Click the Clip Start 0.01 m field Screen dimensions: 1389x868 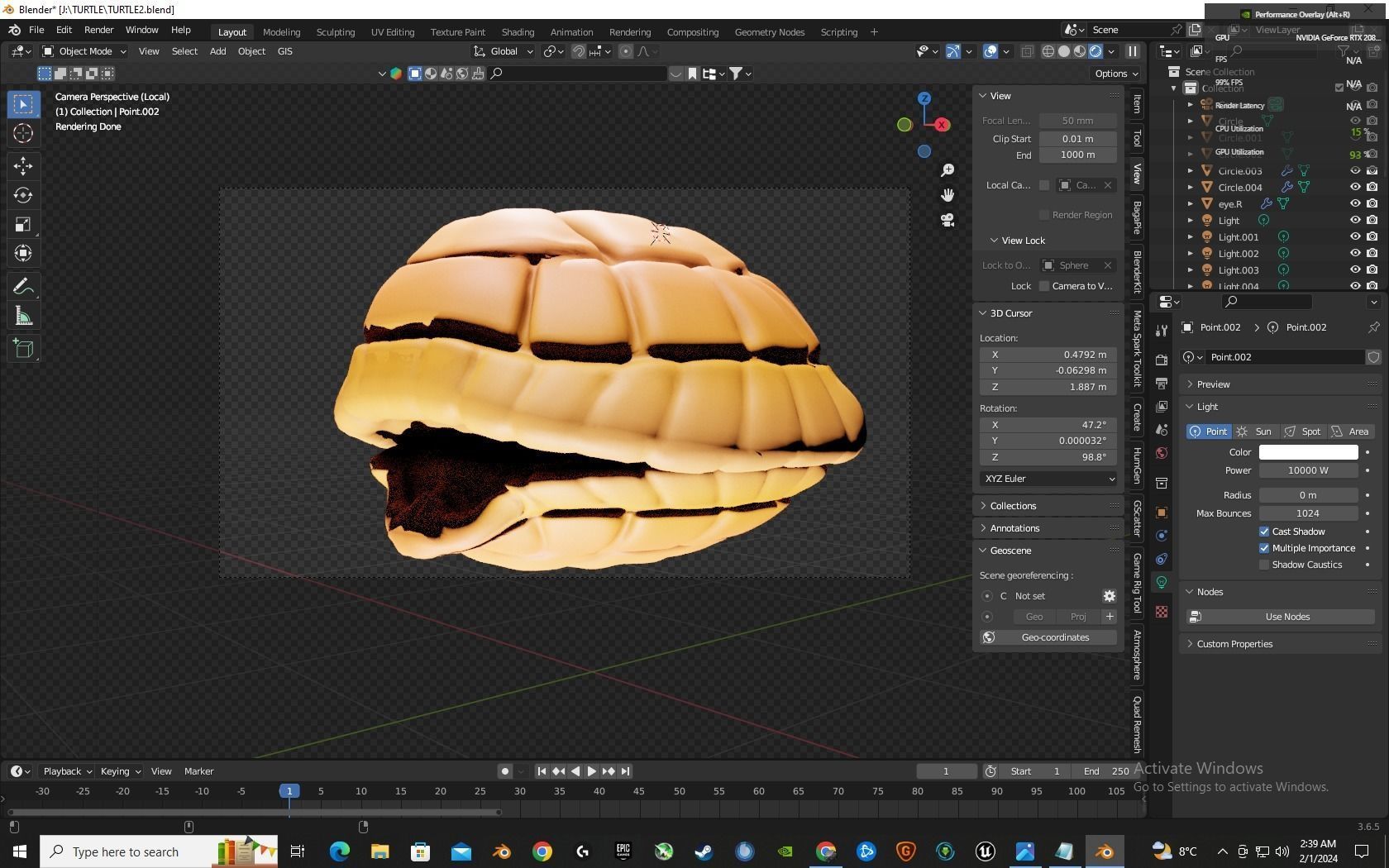(x=1078, y=139)
